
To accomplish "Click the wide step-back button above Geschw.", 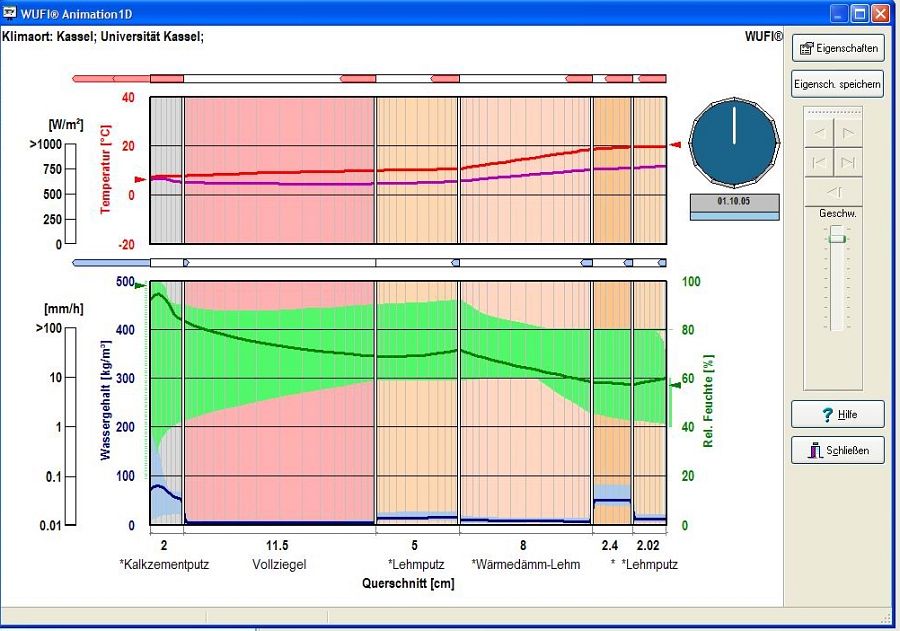I will [x=834, y=192].
